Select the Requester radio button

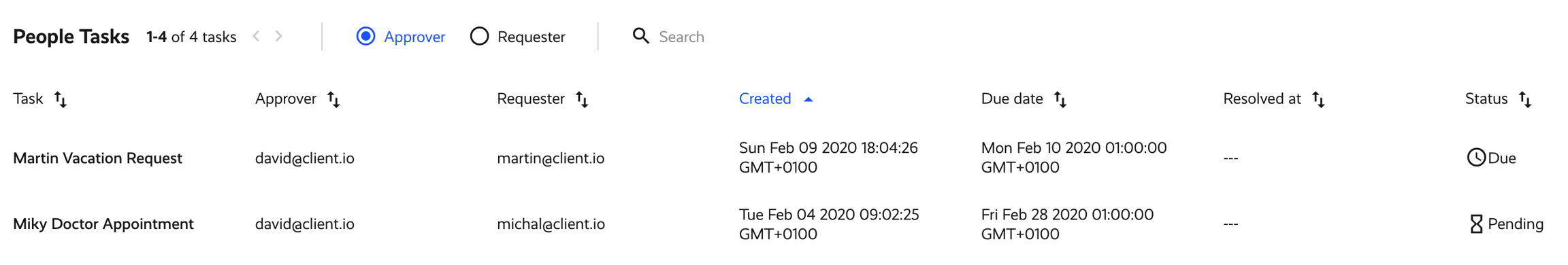480,36
